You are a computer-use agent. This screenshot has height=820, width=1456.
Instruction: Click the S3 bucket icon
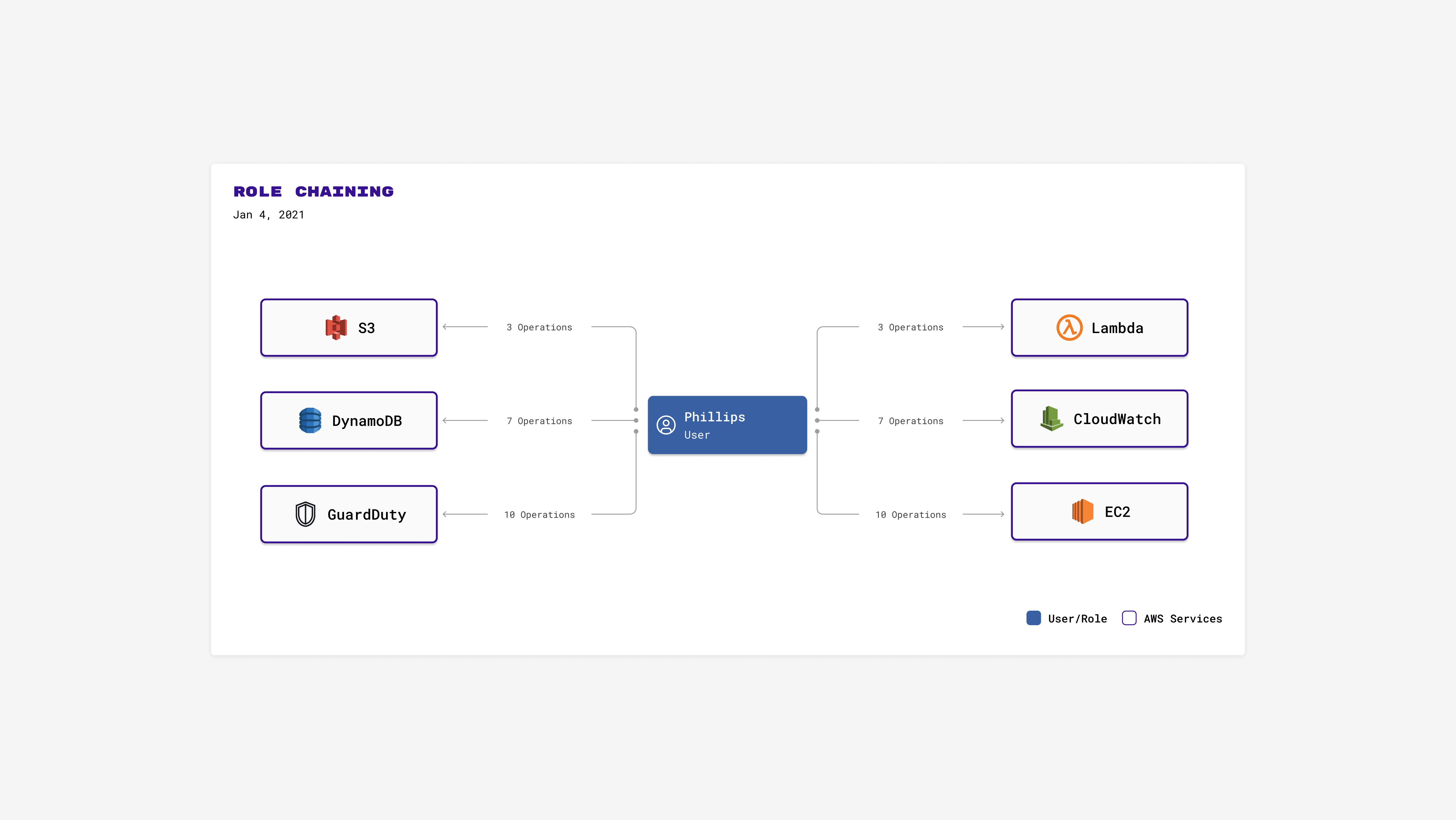pos(336,327)
